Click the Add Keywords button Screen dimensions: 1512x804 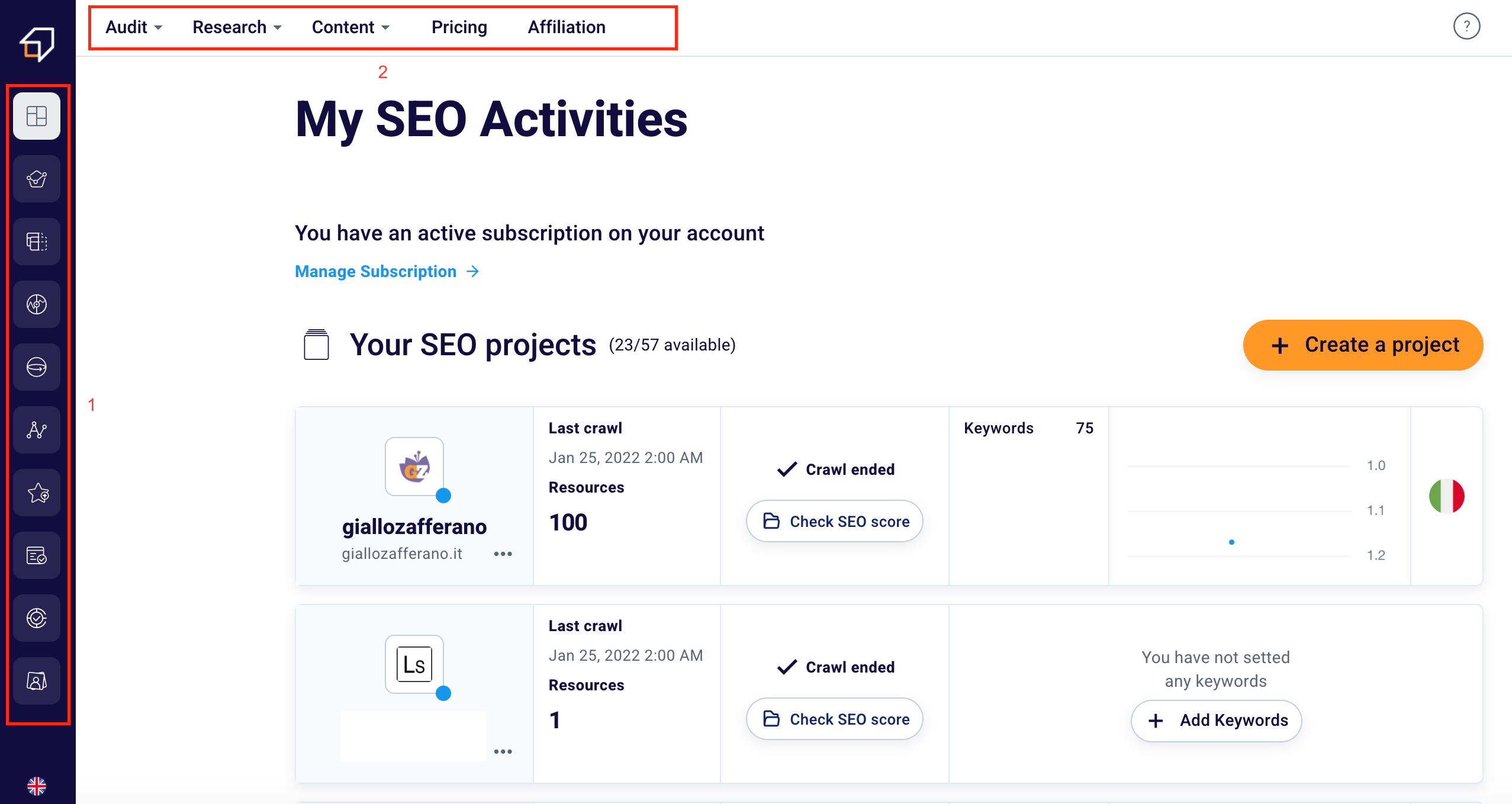1216,721
